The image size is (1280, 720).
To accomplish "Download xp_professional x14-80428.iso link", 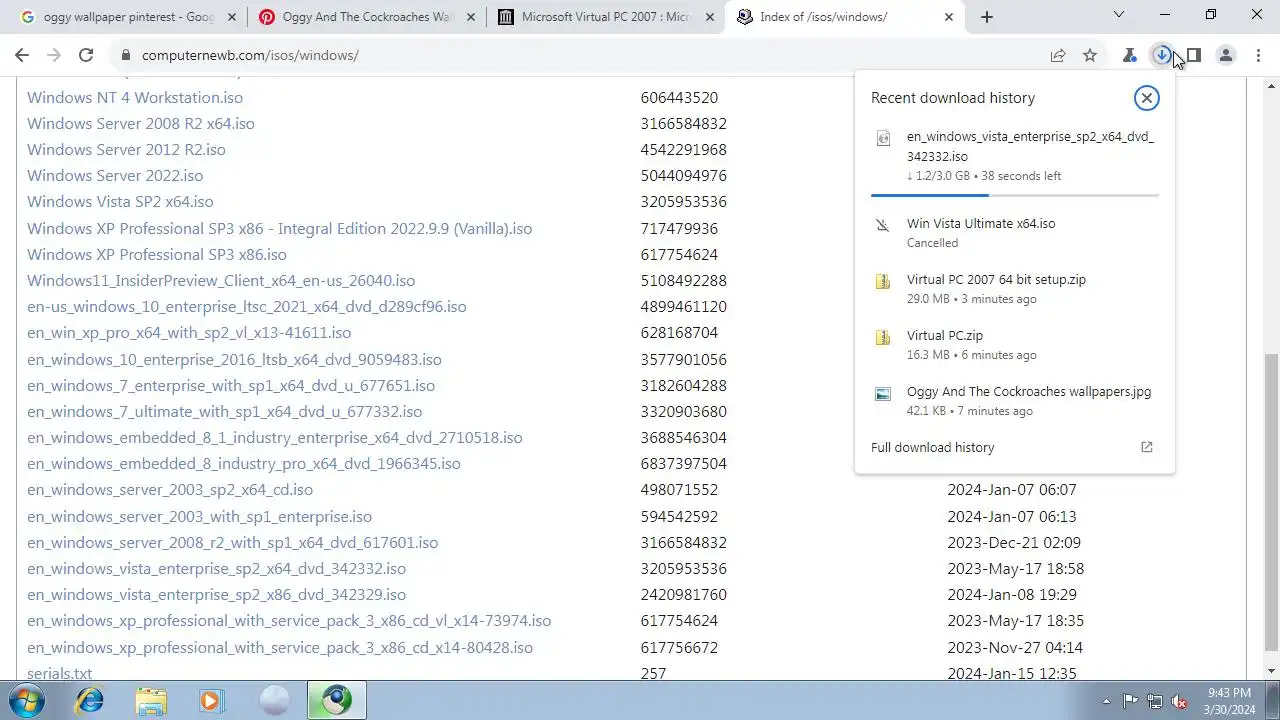I will [280, 647].
